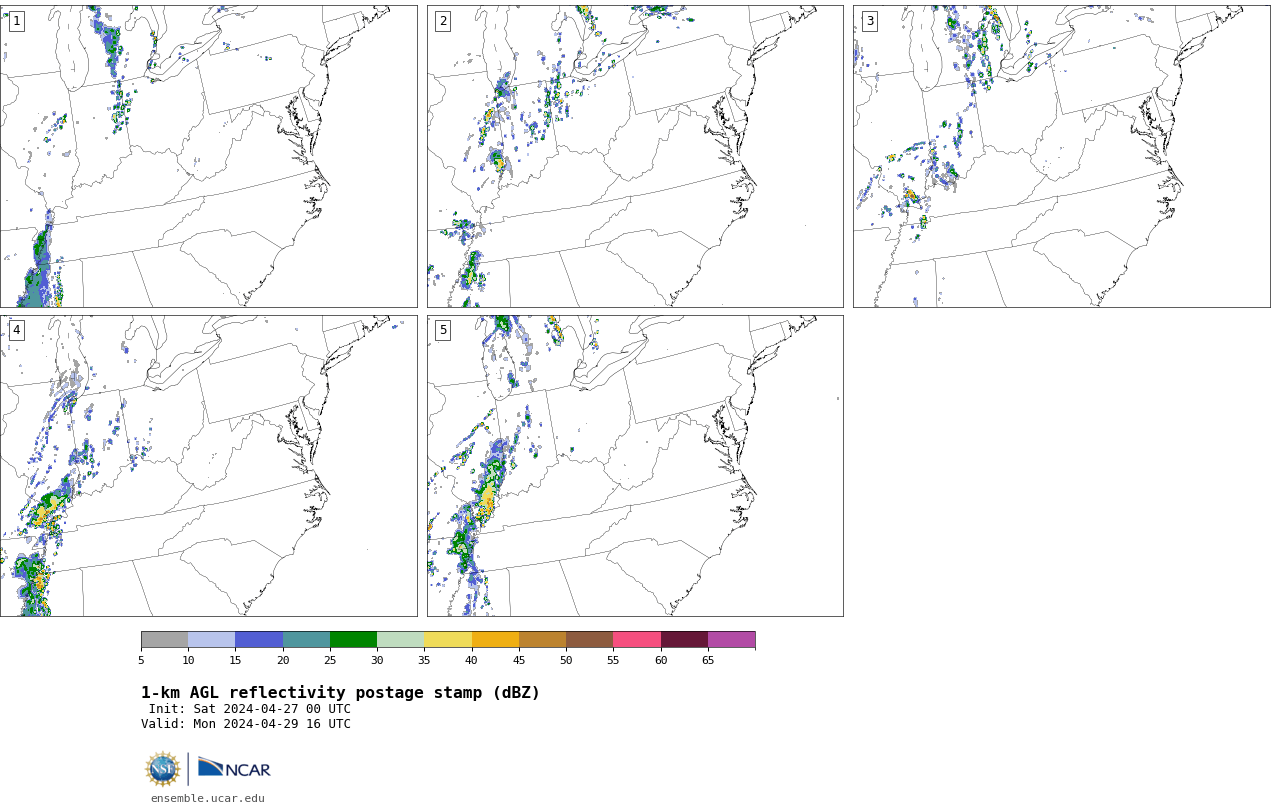Click the brown 50-55 dBZ swatch

click(x=589, y=640)
